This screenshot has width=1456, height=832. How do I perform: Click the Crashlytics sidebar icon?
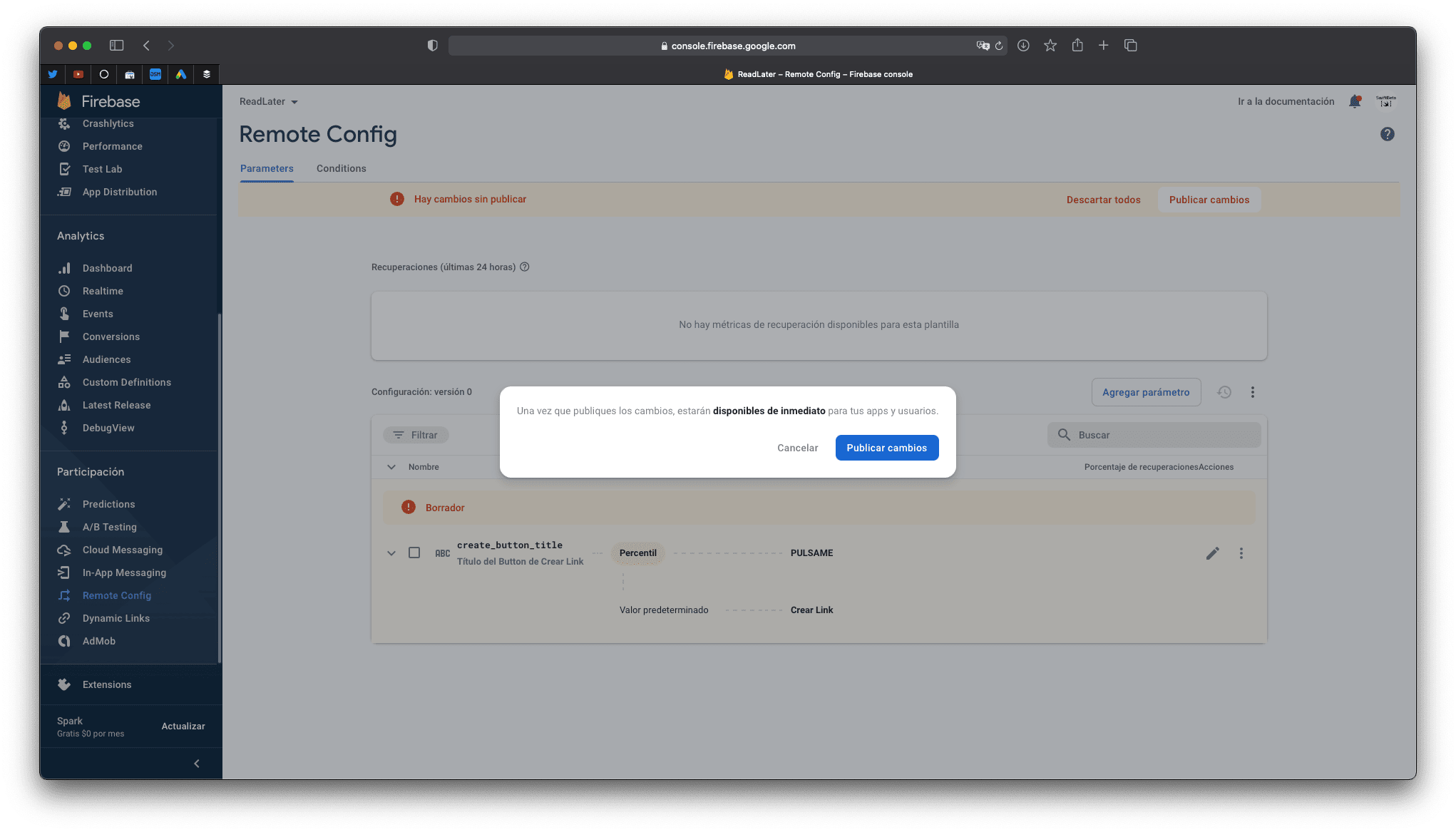pyautogui.click(x=64, y=123)
